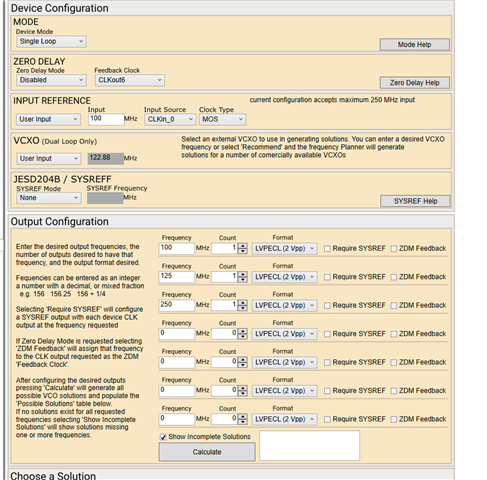Click the Calculate button

tap(207, 452)
